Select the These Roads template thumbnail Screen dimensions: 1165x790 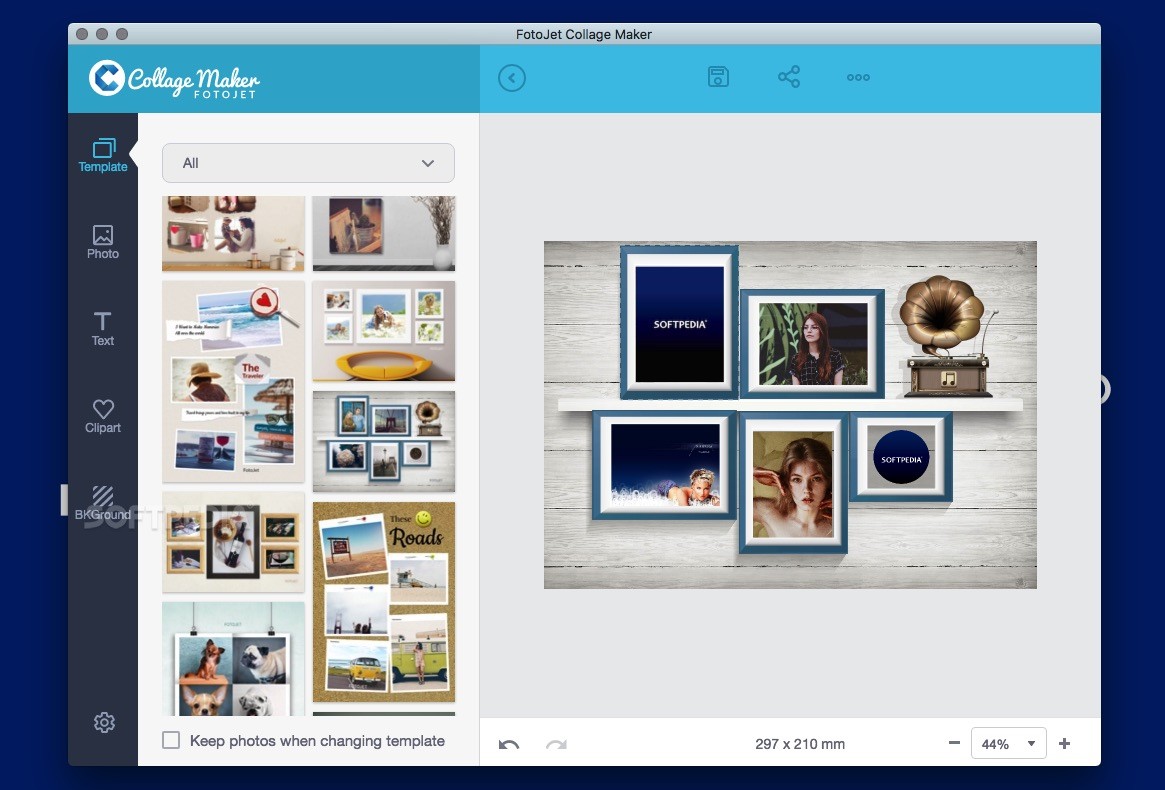(x=383, y=601)
